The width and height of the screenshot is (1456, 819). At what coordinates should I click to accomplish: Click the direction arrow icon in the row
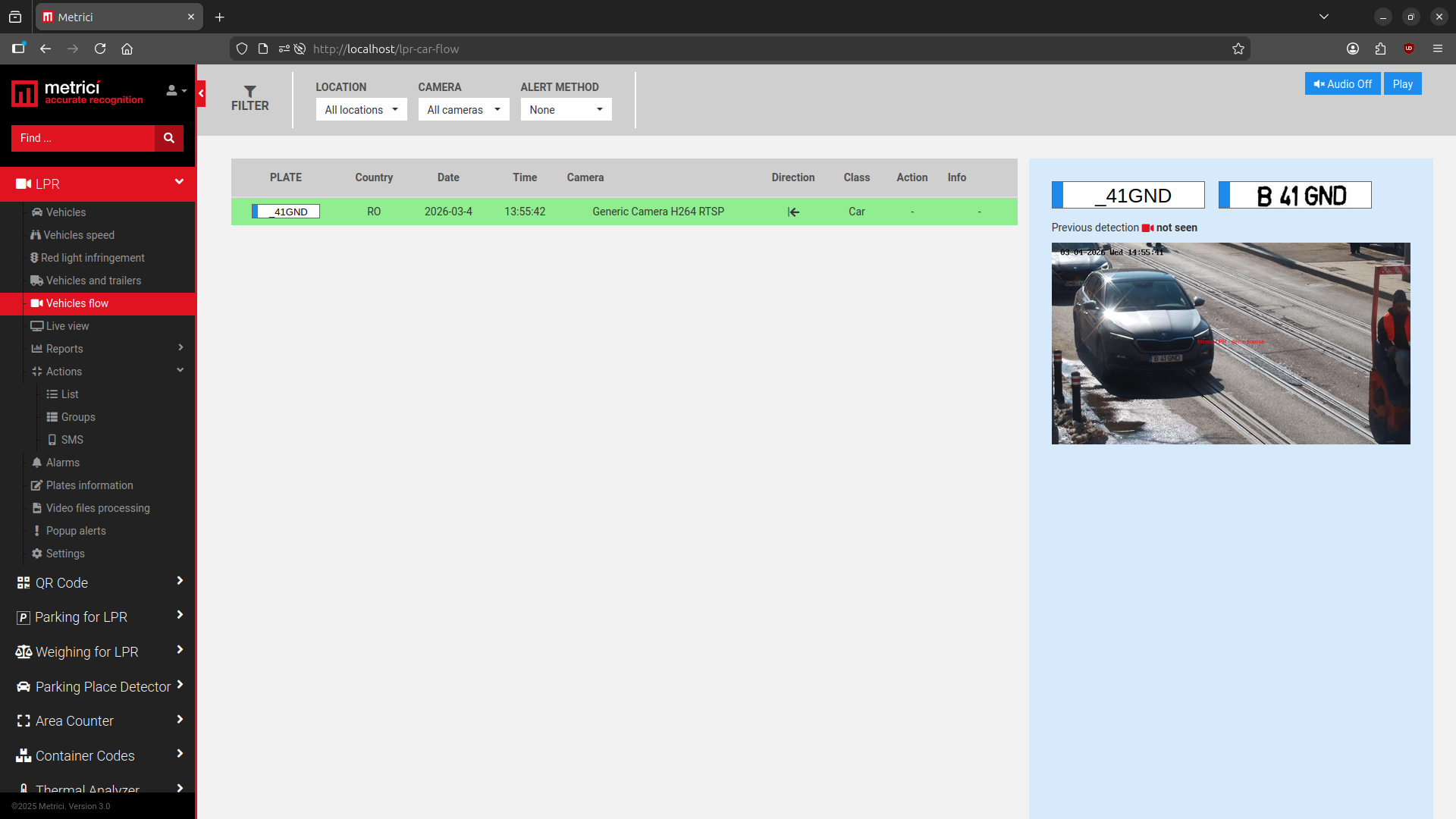793,212
